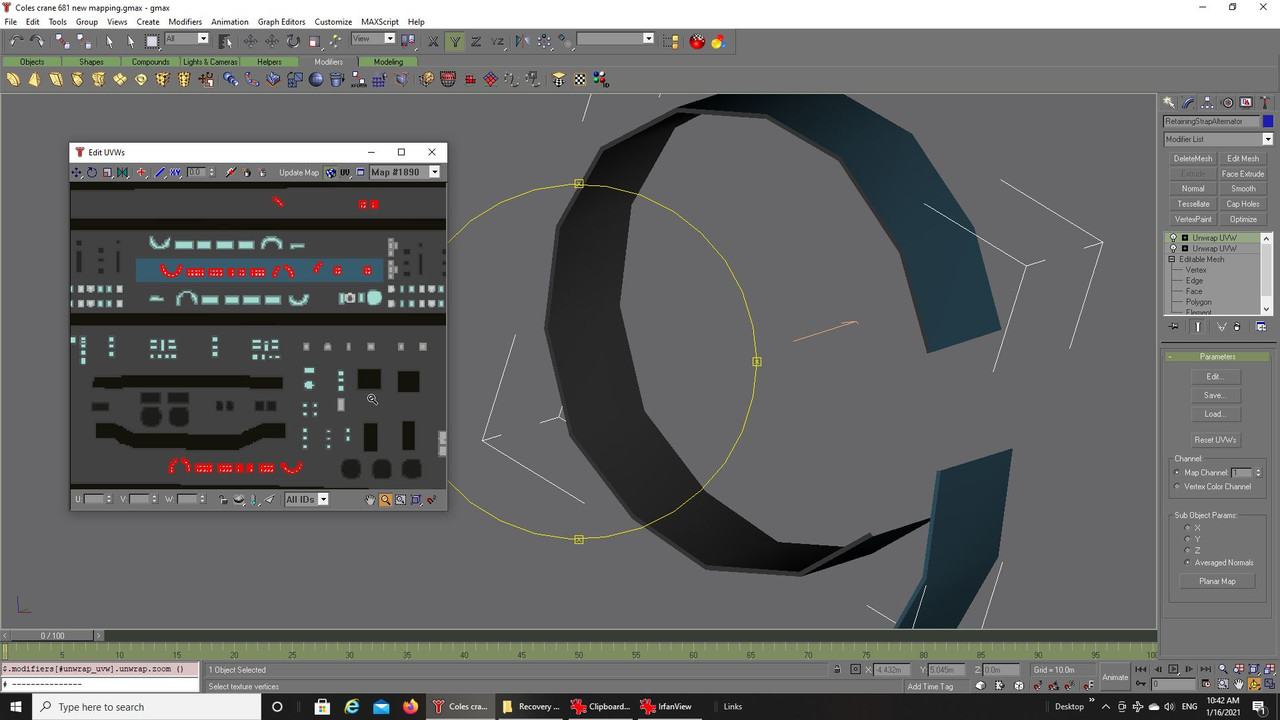Screen dimensions: 1280x720
Task: Select the Averaged Normals radio button
Action: pos(1187,562)
